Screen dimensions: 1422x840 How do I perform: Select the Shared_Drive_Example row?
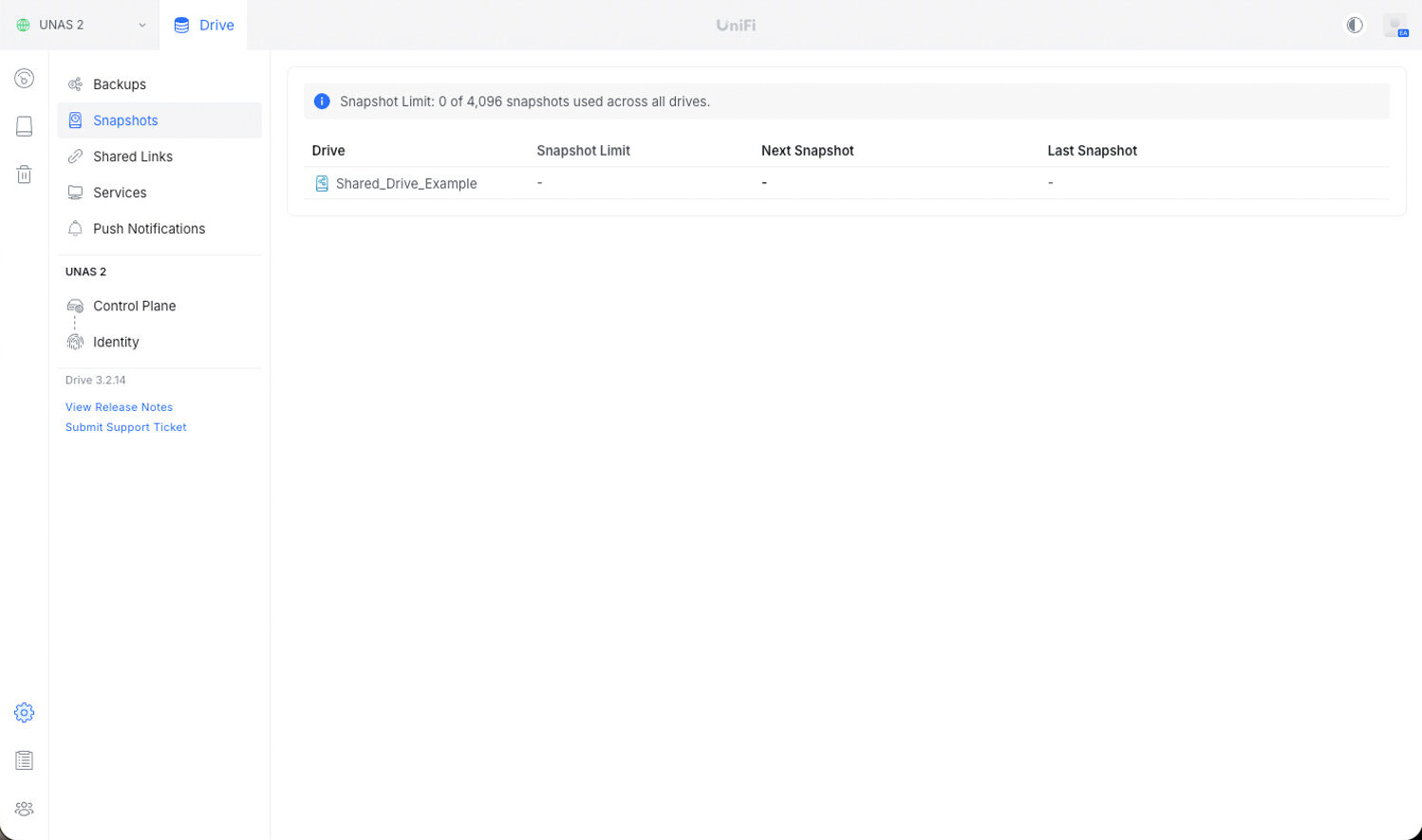(405, 184)
